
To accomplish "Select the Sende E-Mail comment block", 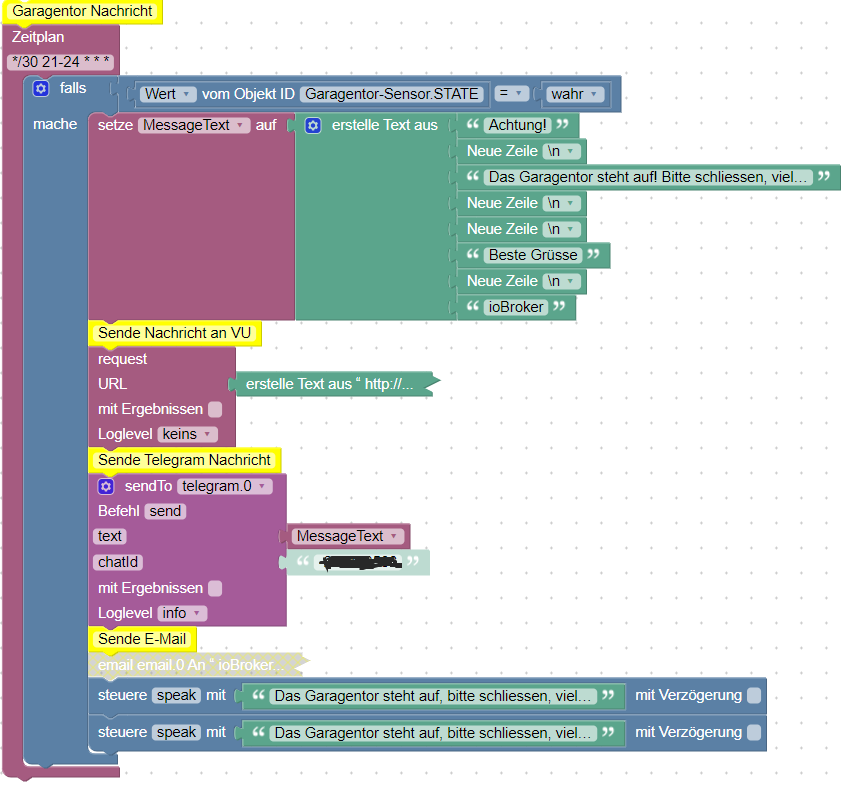I will (142, 640).
